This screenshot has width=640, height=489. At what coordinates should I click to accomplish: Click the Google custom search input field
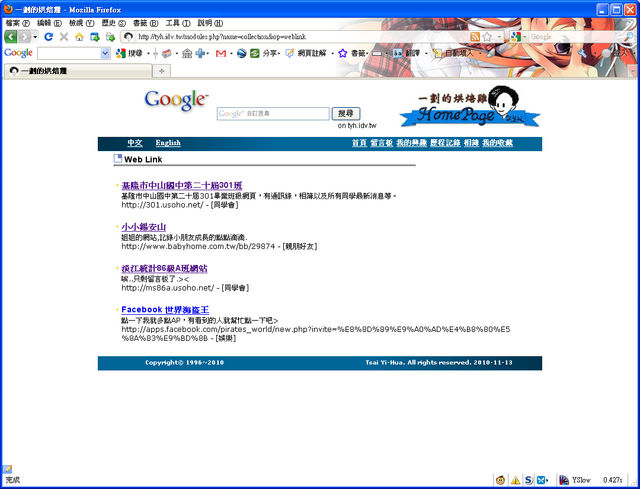[x=272, y=114]
